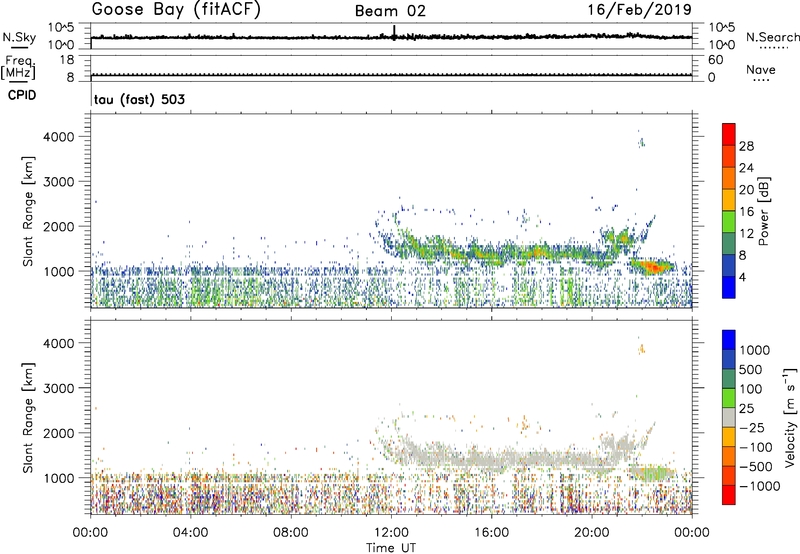The height and width of the screenshot is (554, 800).
Task: Click the 'Beam 02' label
Action: pos(390,11)
